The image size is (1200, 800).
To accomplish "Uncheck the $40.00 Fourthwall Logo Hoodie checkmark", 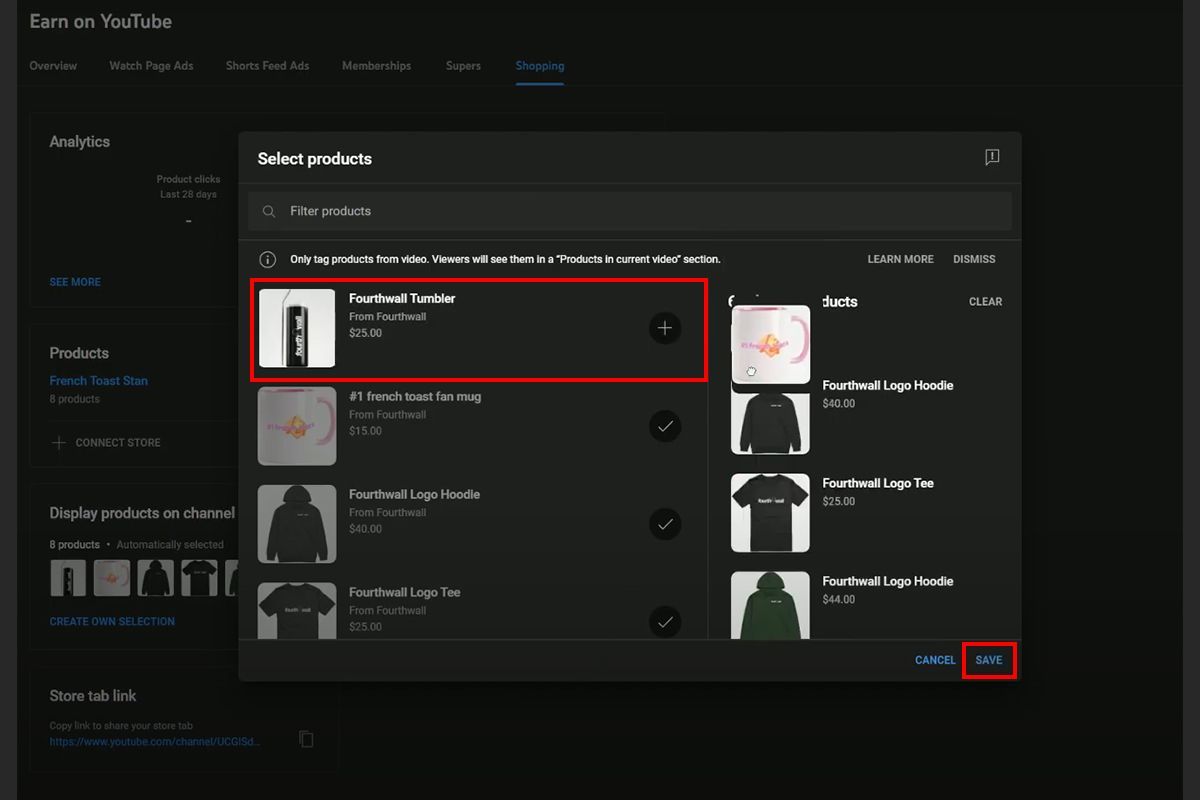I will pyautogui.click(x=665, y=524).
